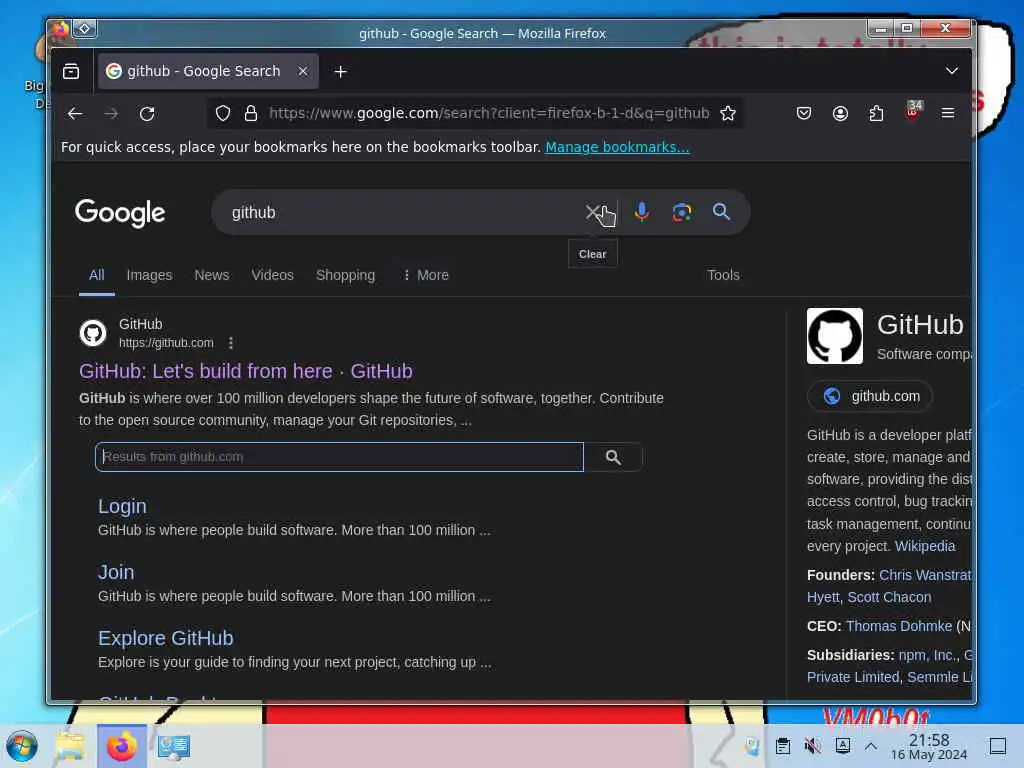This screenshot has width=1024, height=768.
Task: Click the show desktop button in taskbar
Action: (x=997, y=746)
